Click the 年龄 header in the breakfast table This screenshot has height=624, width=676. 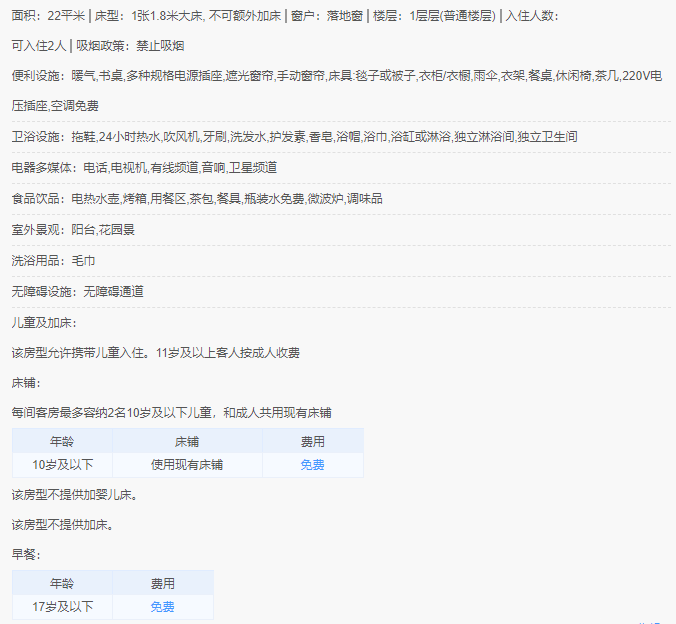click(62, 583)
